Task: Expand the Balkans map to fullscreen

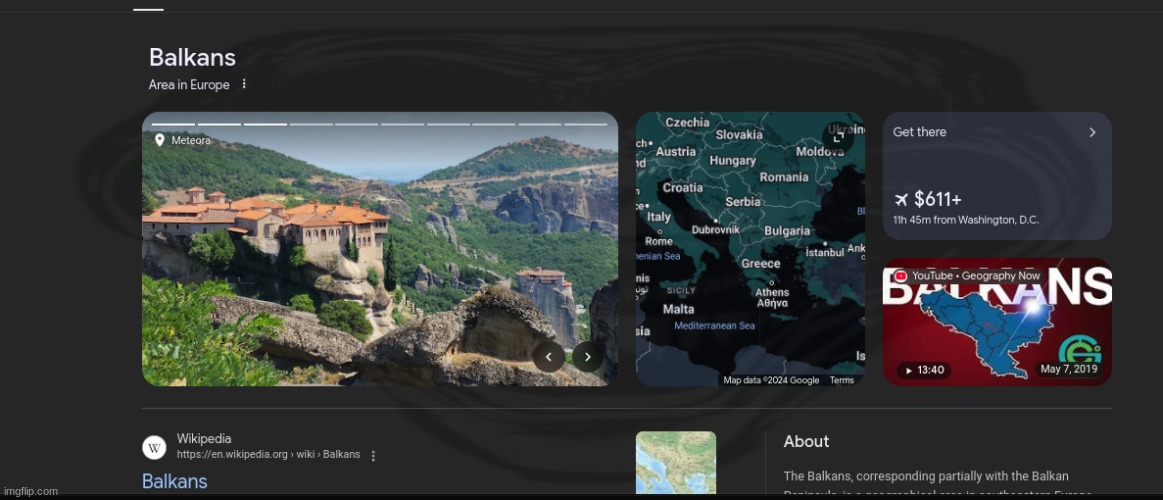Action: [837, 137]
